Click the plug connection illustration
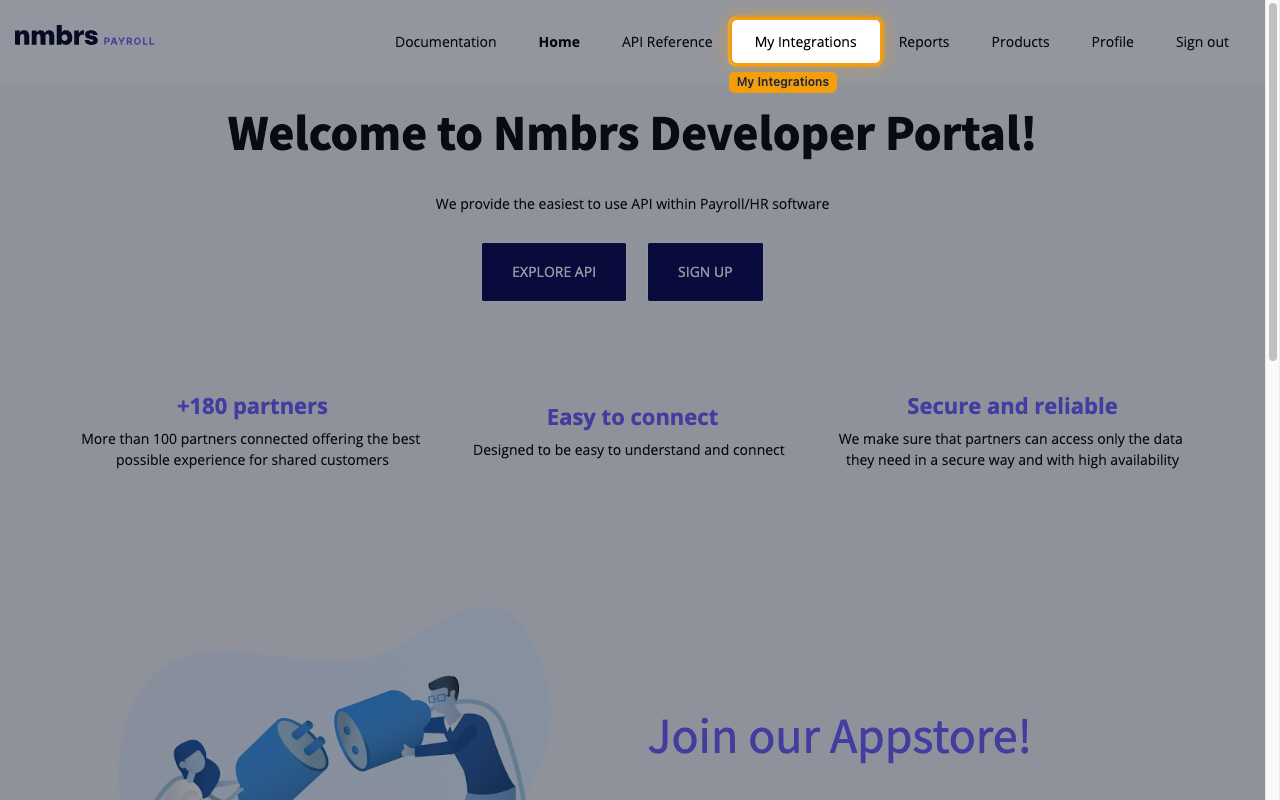 pos(335,705)
